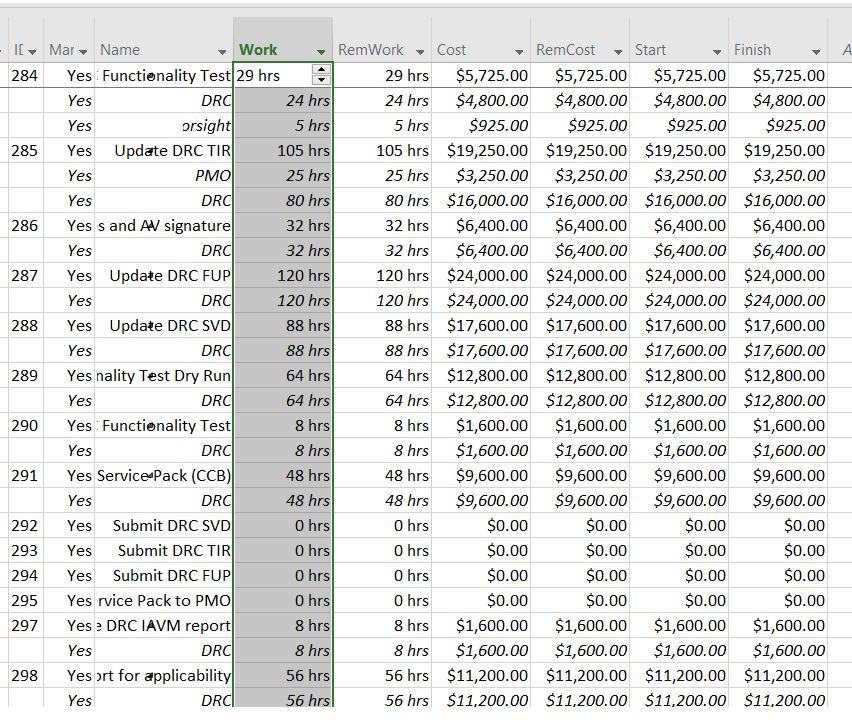
Task: Select row ID 297
Action: point(25,625)
